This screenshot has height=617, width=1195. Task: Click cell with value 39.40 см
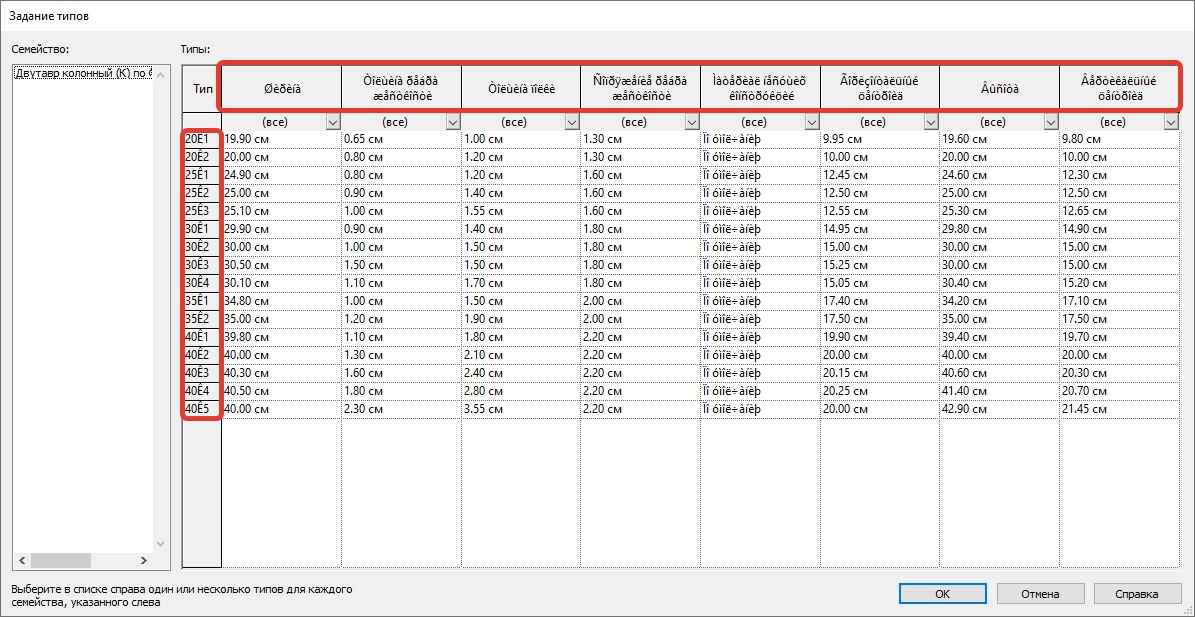pos(999,336)
